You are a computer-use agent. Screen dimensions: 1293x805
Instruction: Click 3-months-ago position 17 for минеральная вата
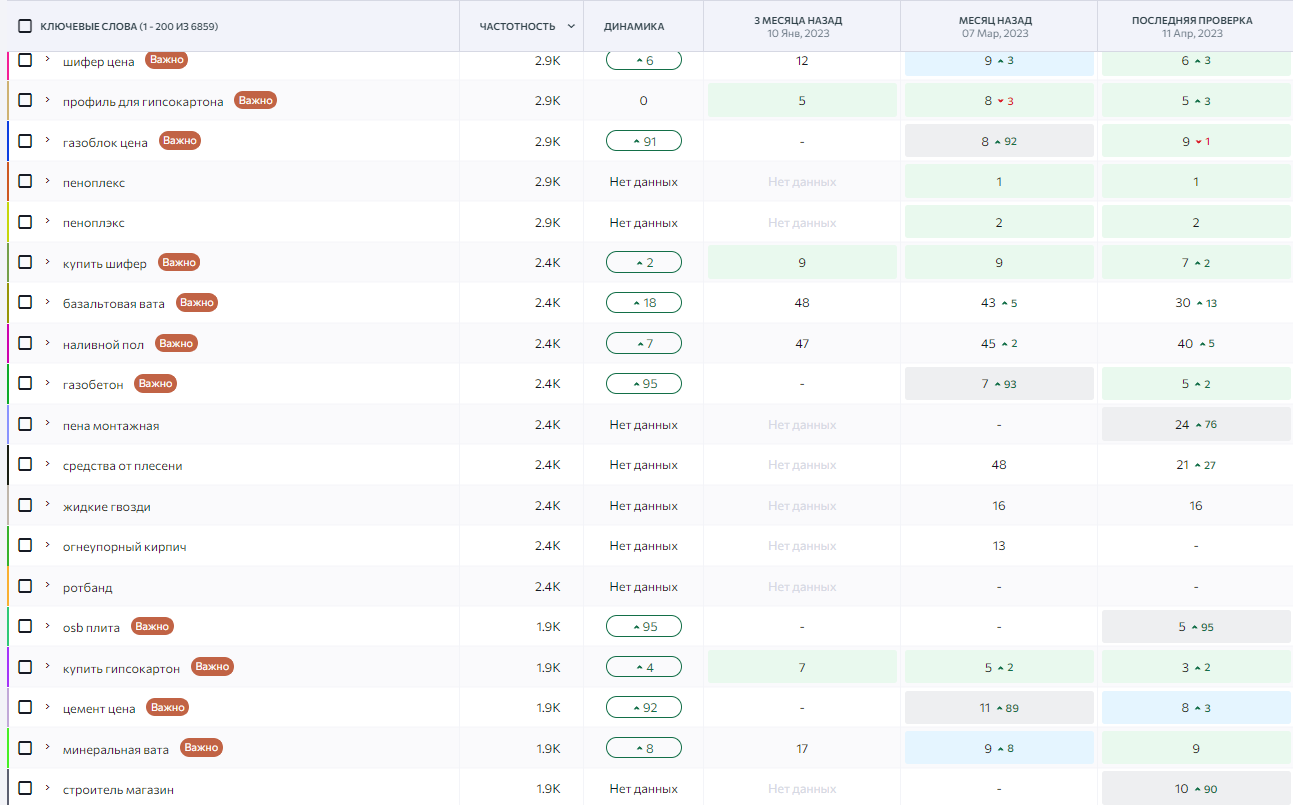click(x=802, y=748)
